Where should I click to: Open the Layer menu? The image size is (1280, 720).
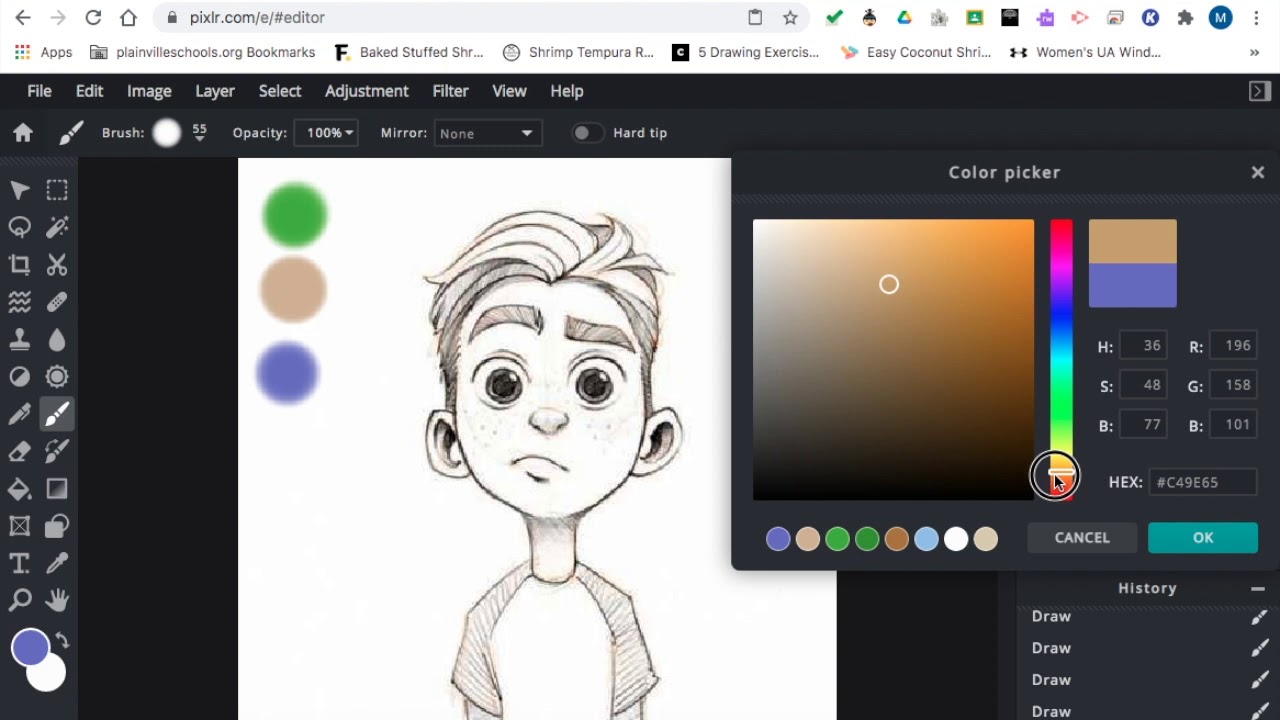pyautogui.click(x=215, y=91)
